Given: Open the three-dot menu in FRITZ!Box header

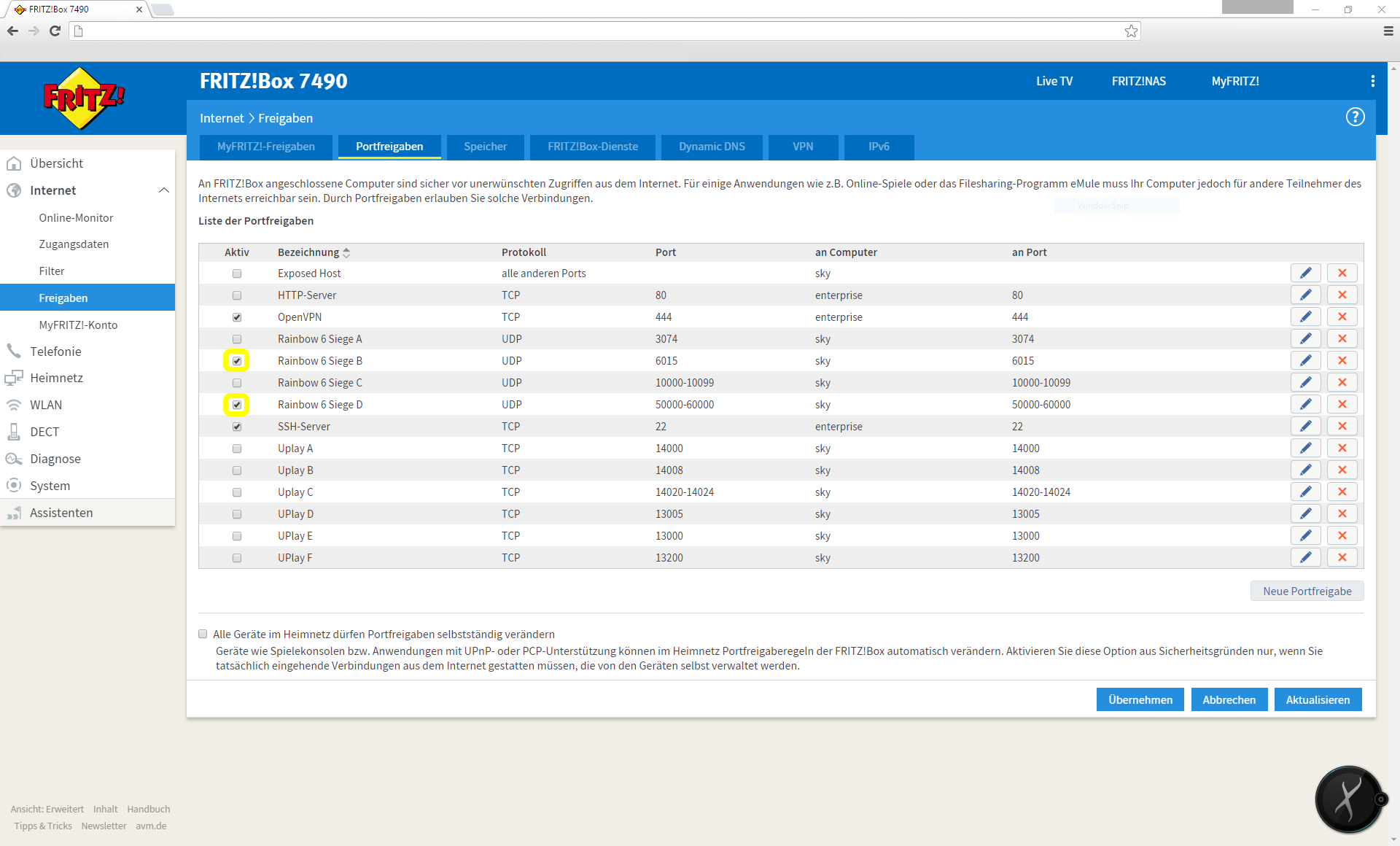Looking at the screenshot, I should click(x=1372, y=81).
